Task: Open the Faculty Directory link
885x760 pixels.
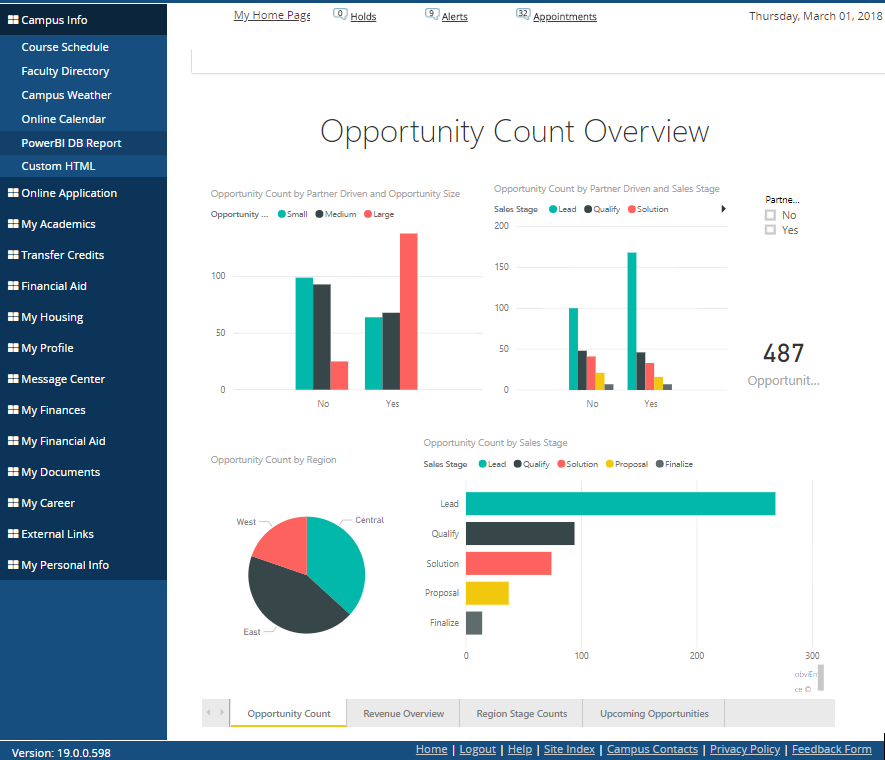Action: pyautogui.click(x=65, y=71)
